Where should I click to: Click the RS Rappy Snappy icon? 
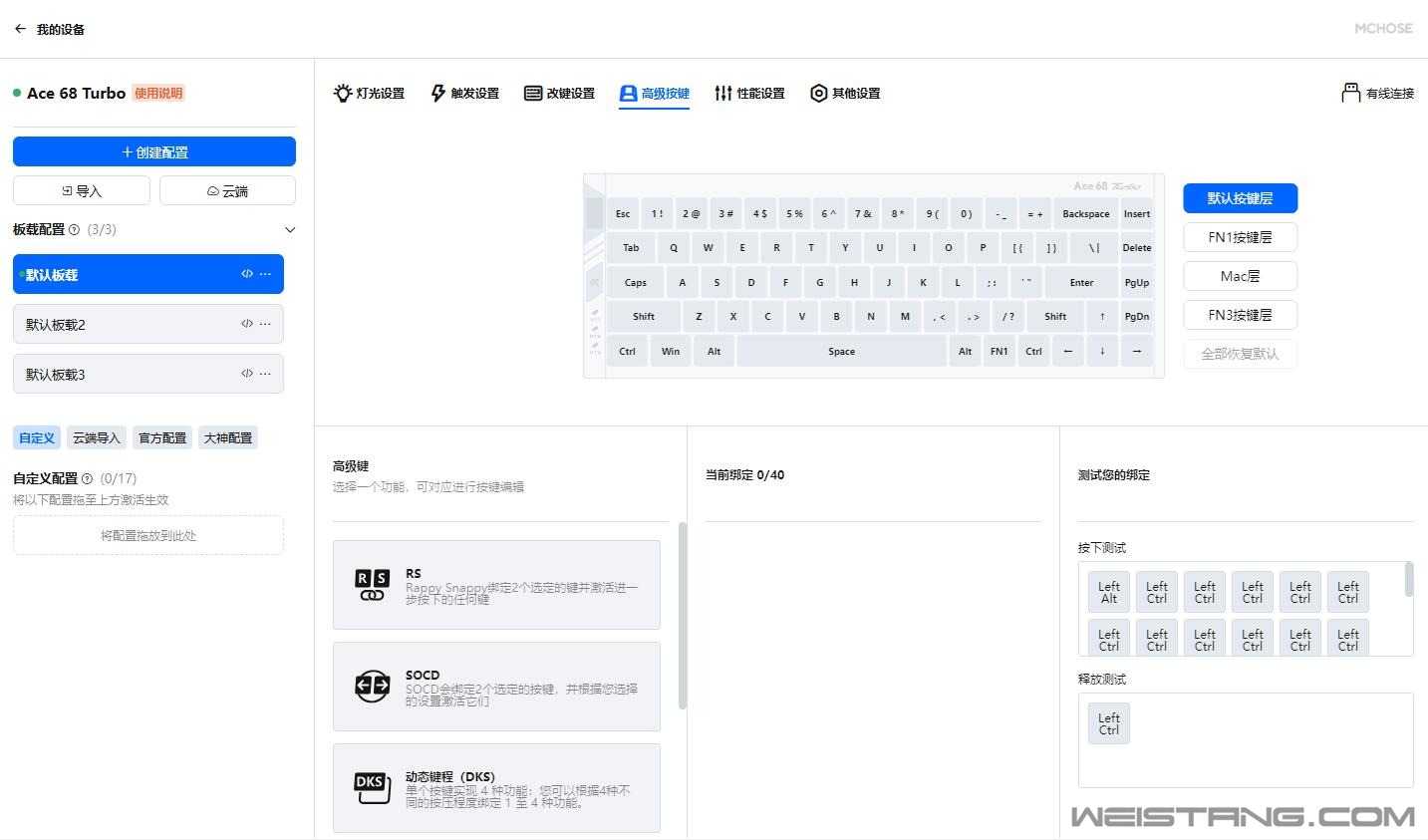tap(372, 585)
